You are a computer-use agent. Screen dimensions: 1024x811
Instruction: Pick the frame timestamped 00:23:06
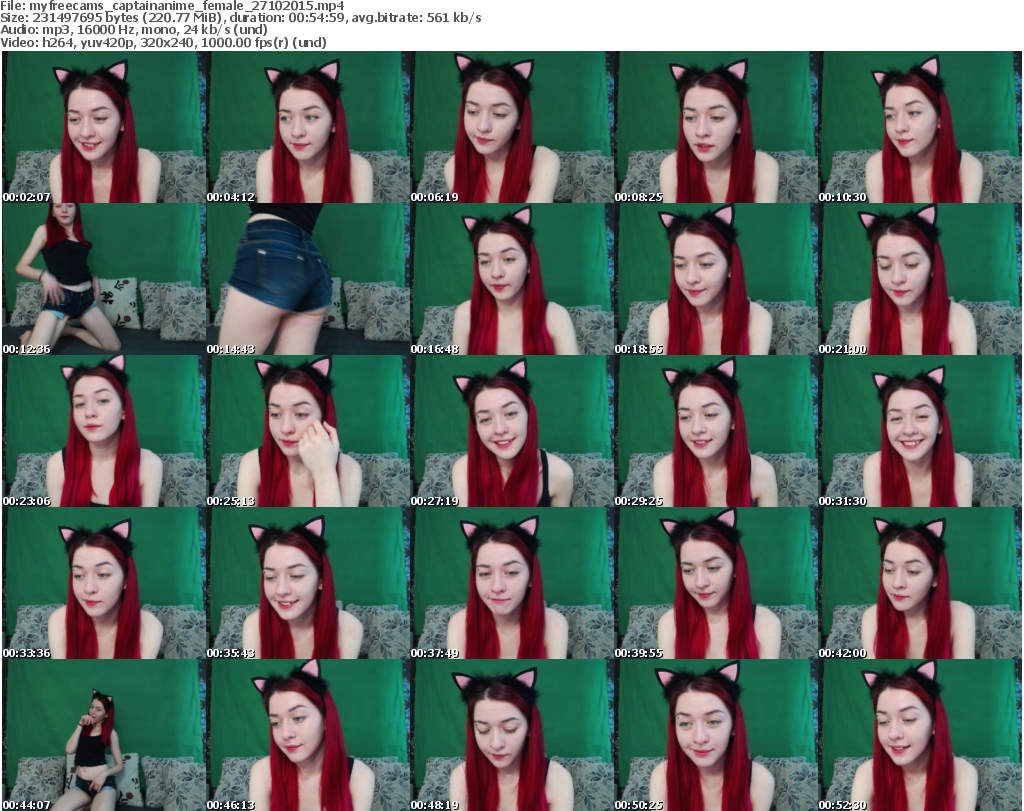click(104, 432)
